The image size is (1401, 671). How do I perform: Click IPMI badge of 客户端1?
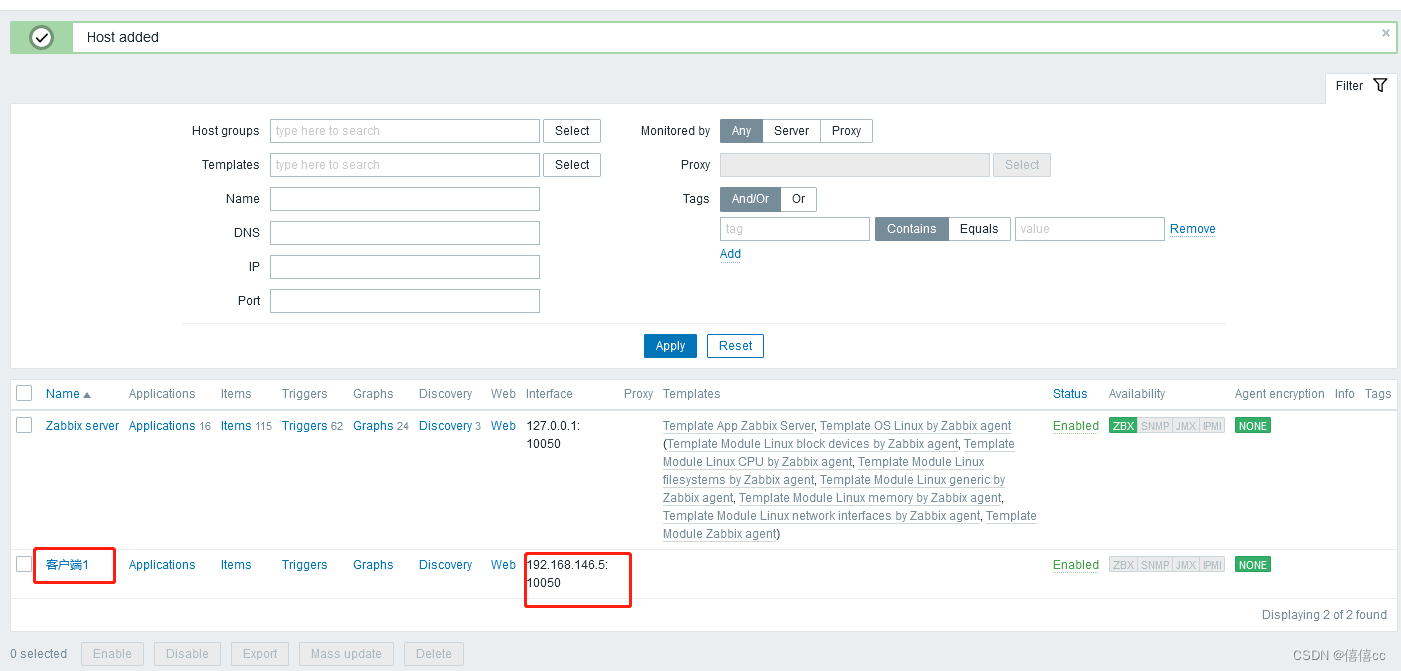click(x=1212, y=565)
